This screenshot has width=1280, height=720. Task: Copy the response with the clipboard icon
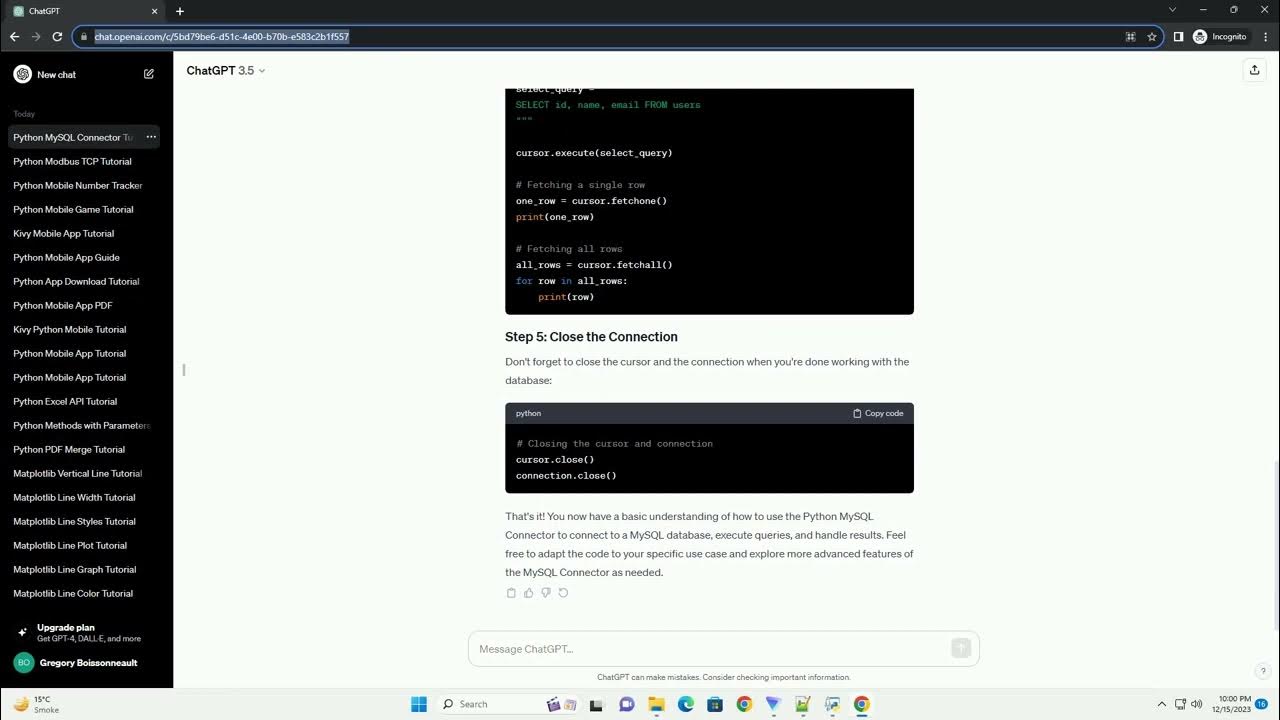tap(511, 593)
